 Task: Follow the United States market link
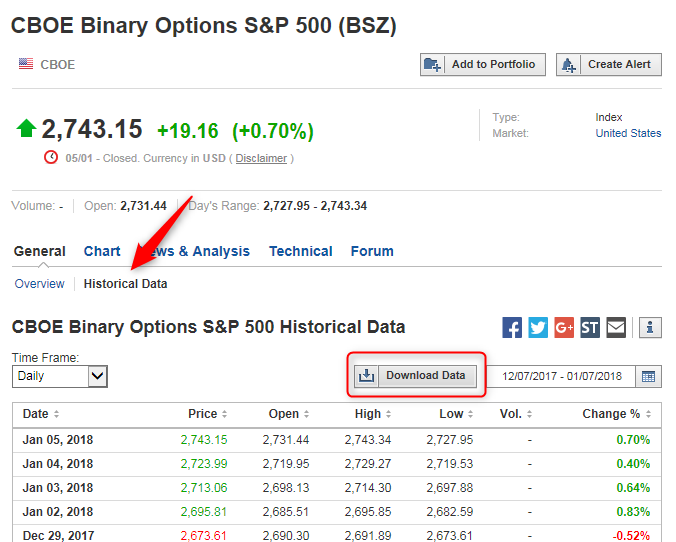[628, 133]
